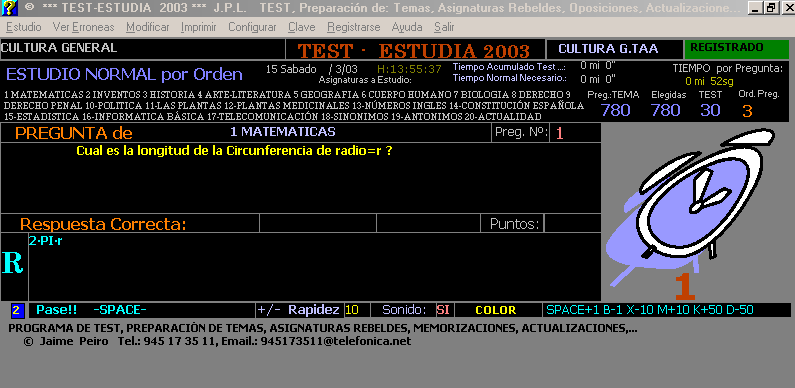This screenshot has height=388, width=795.
Task: Click the large cyan R answer icon
Action: tap(13, 264)
